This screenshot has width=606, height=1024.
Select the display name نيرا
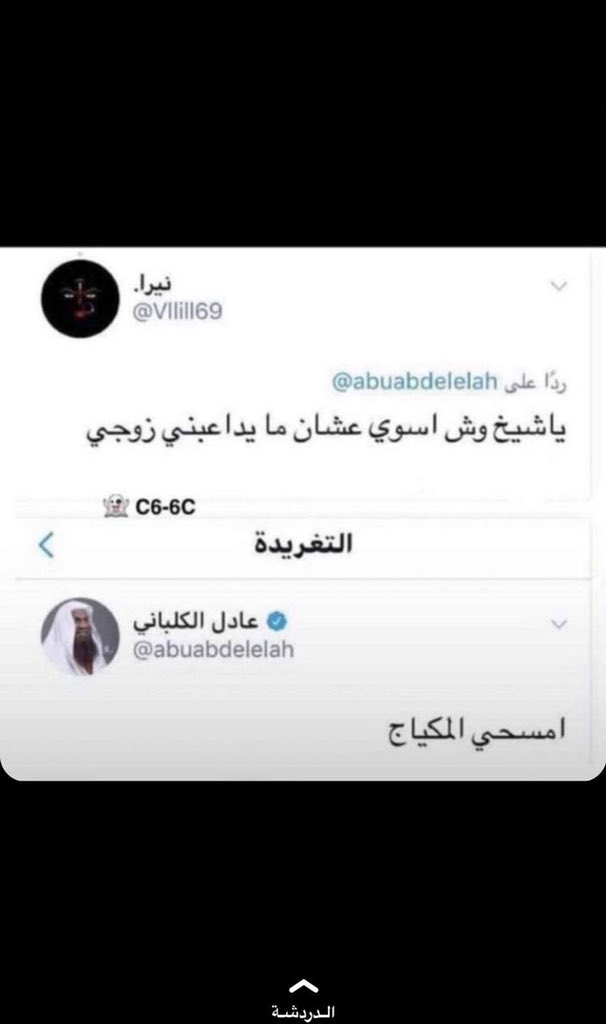coord(153,285)
